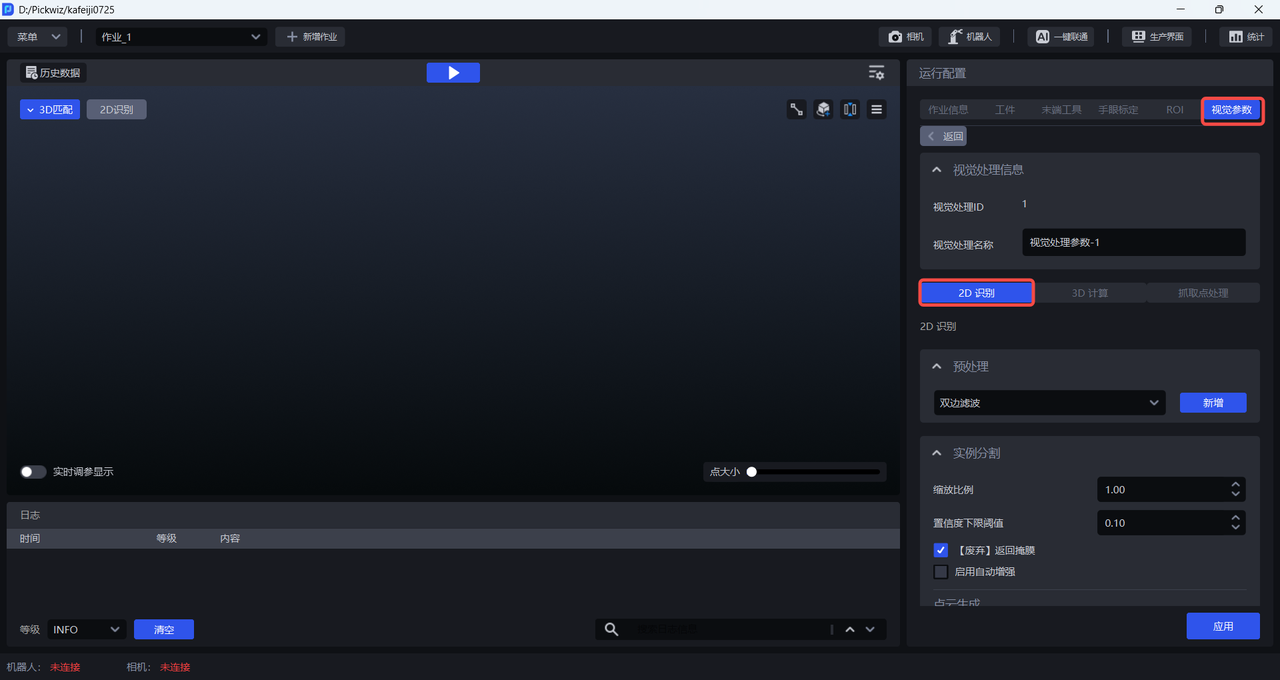Open the robot (机器人) settings

click(969, 37)
